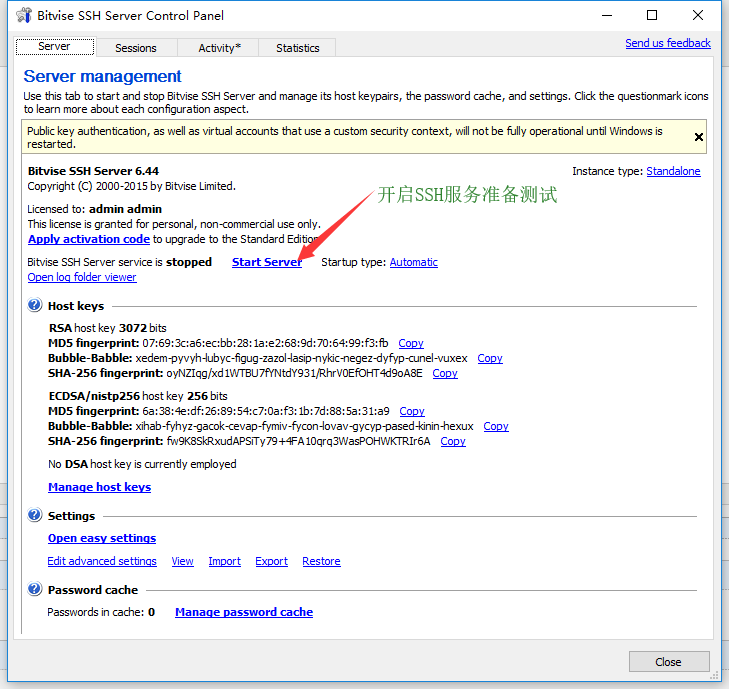Click the Password cache help questionmark icon
This screenshot has width=729, height=689.
pos(34,589)
